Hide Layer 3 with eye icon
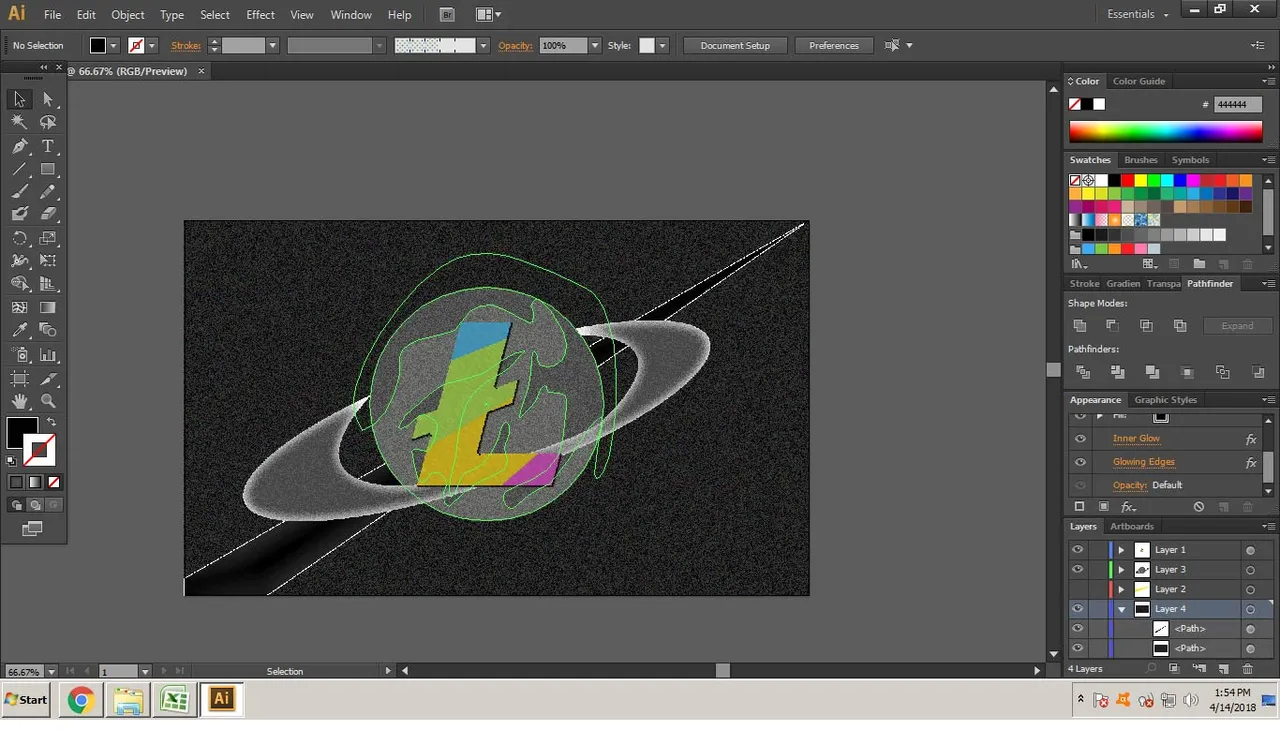 point(1077,569)
